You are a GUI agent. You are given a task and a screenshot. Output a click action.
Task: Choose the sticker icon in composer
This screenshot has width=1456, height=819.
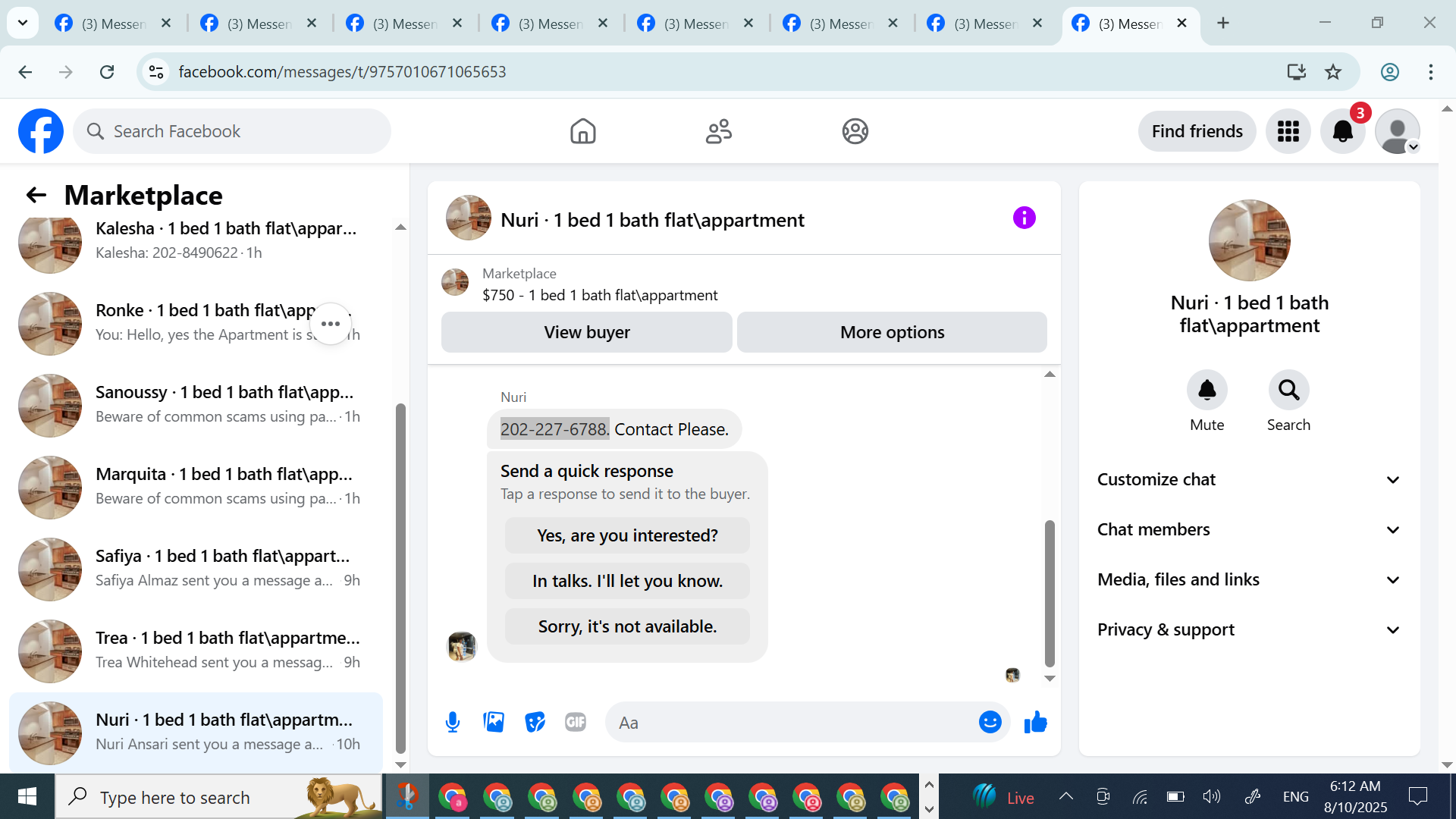535,723
